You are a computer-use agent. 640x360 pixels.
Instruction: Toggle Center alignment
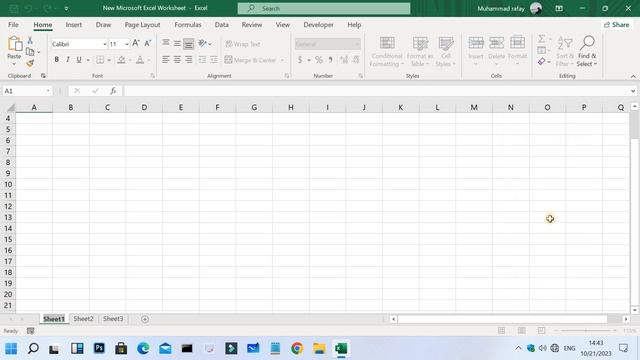[x=177, y=60]
